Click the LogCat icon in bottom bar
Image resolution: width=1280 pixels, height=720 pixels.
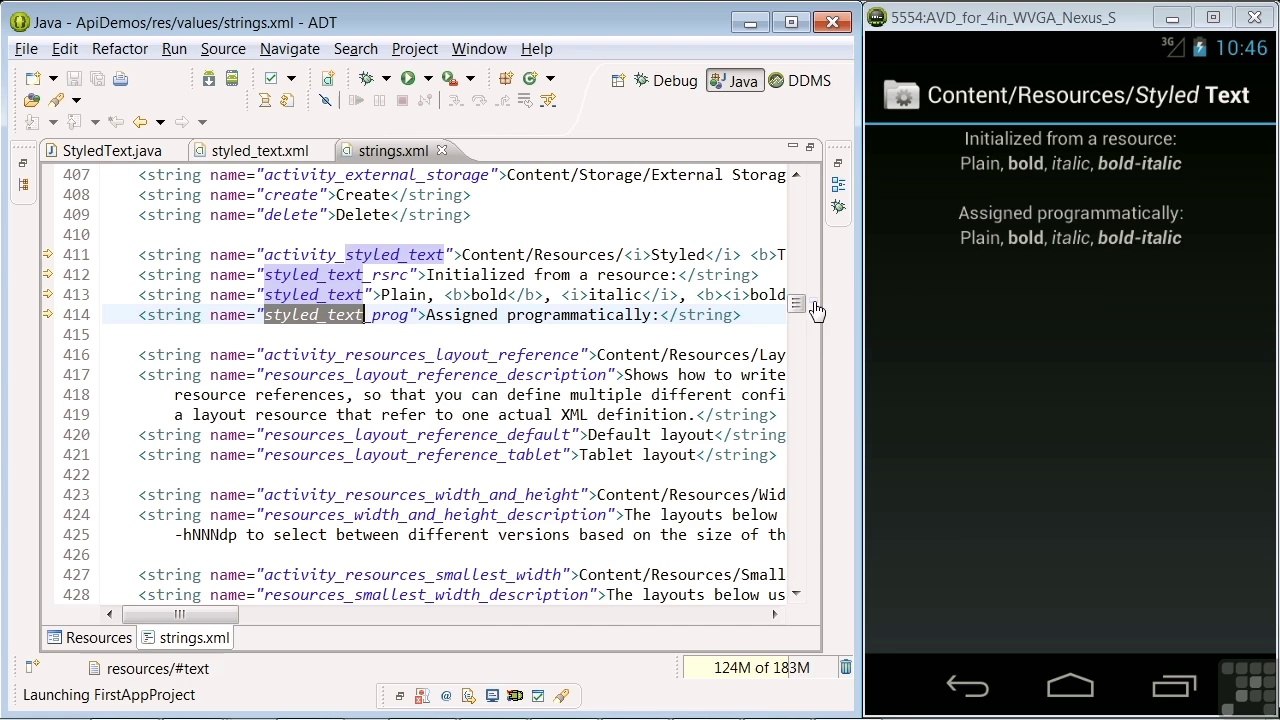515,696
